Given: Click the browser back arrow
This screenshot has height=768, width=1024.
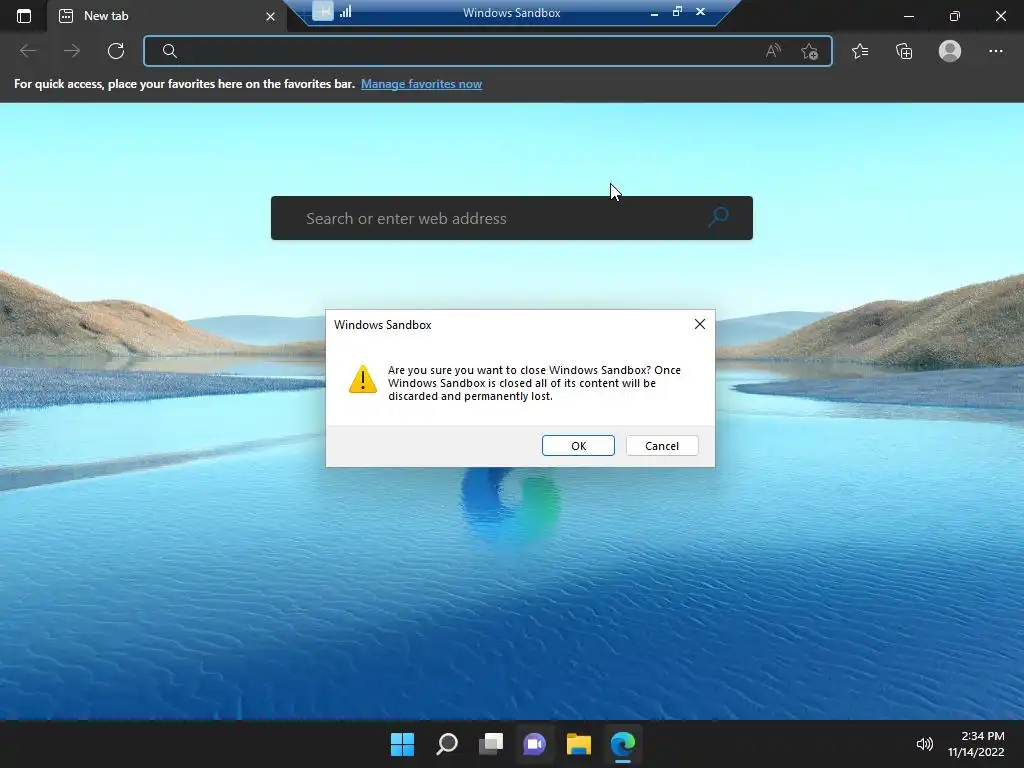Looking at the screenshot, I should click(x=28, y=51).
